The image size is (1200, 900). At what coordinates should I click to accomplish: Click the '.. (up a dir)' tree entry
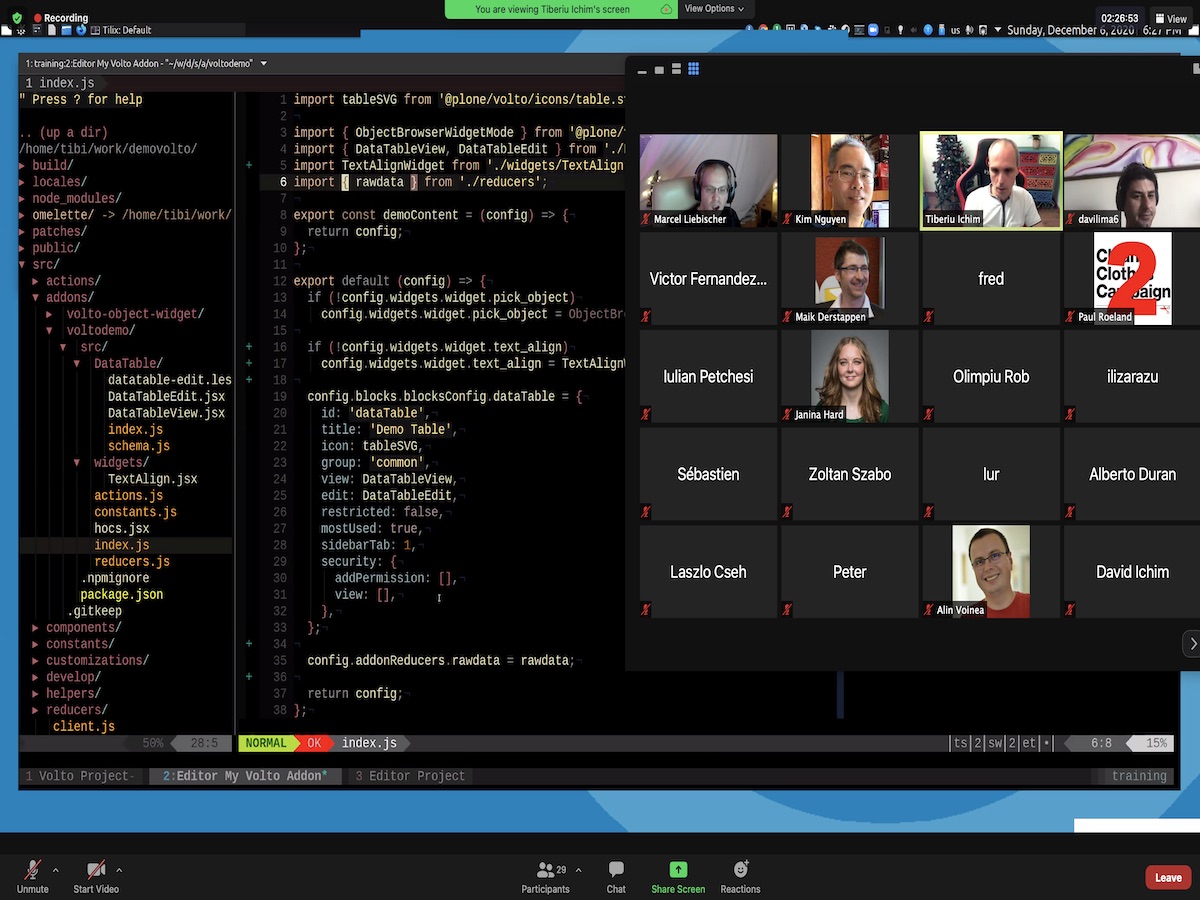(x=63, y=133)
